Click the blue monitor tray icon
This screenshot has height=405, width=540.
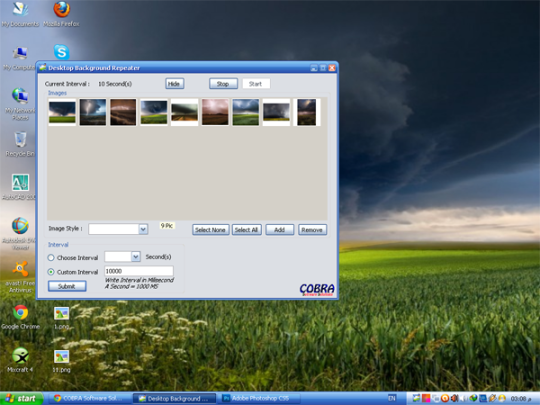click(483, 398)
